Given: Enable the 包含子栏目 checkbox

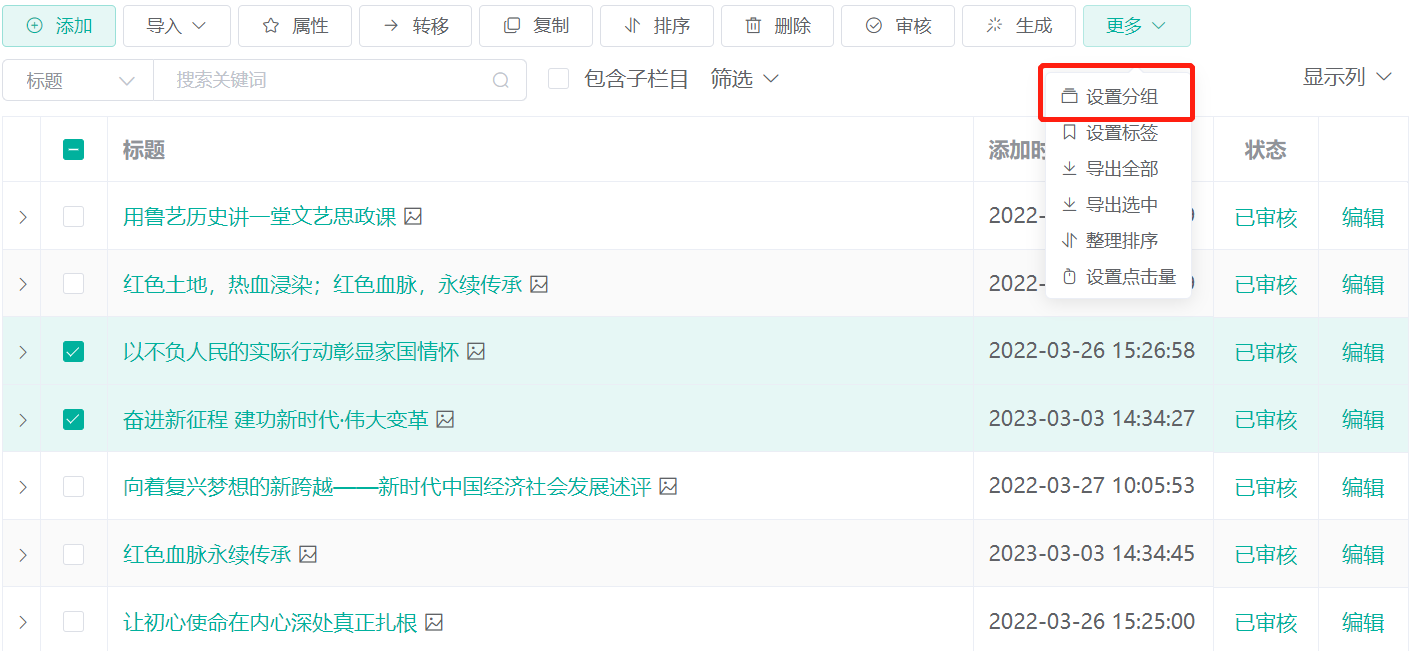Looking at the screenshot, I should pyautogui.click(x=558, y=79).
